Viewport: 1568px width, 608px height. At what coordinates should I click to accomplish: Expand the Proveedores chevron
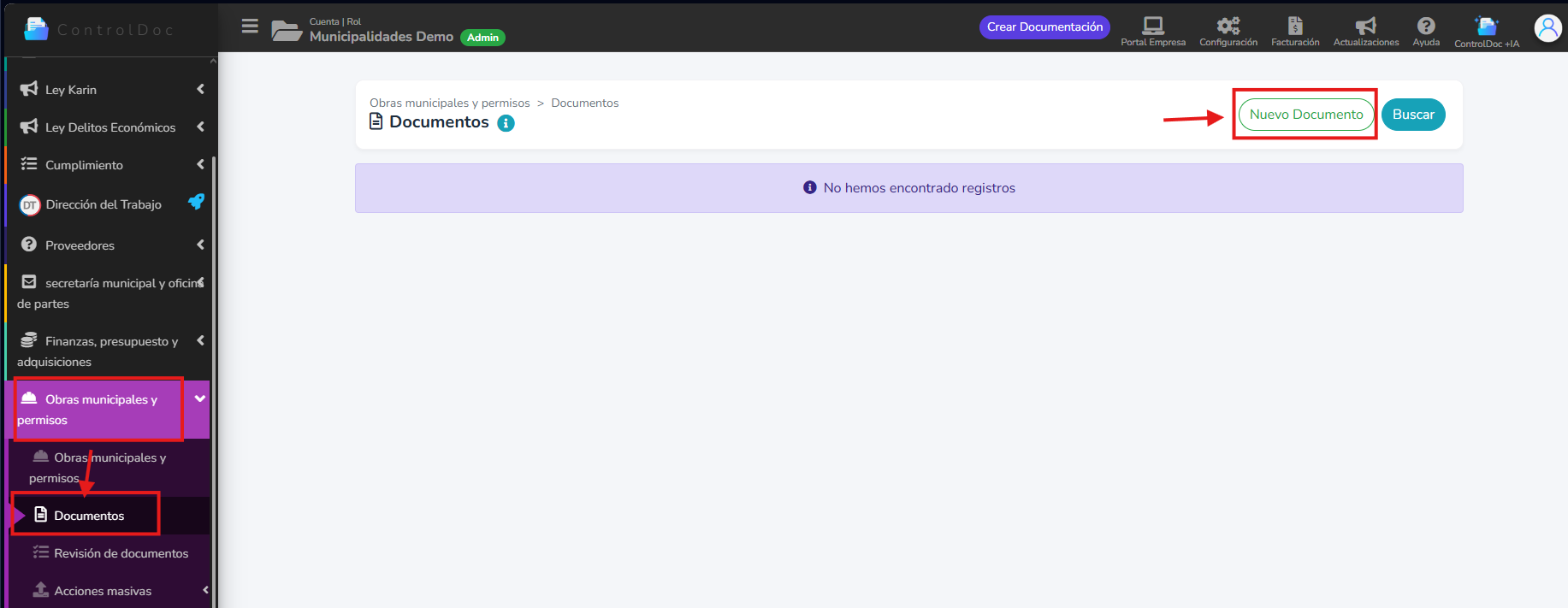pyautogui.click(x=200, y=245)
